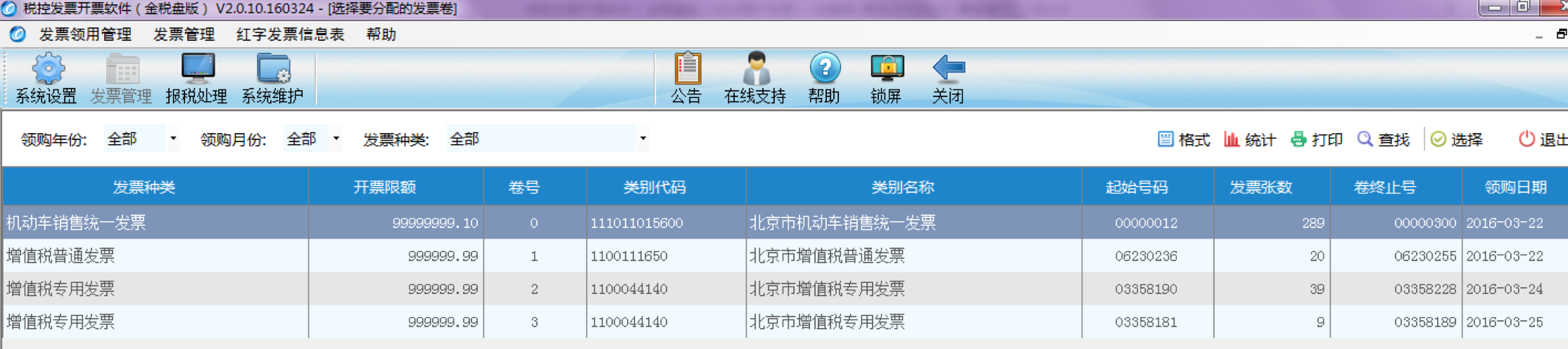Expand the 领购年份 dropdown
Image resolution: width=1568 pixels, height=349 pixels.
click(x=173, y=139)
